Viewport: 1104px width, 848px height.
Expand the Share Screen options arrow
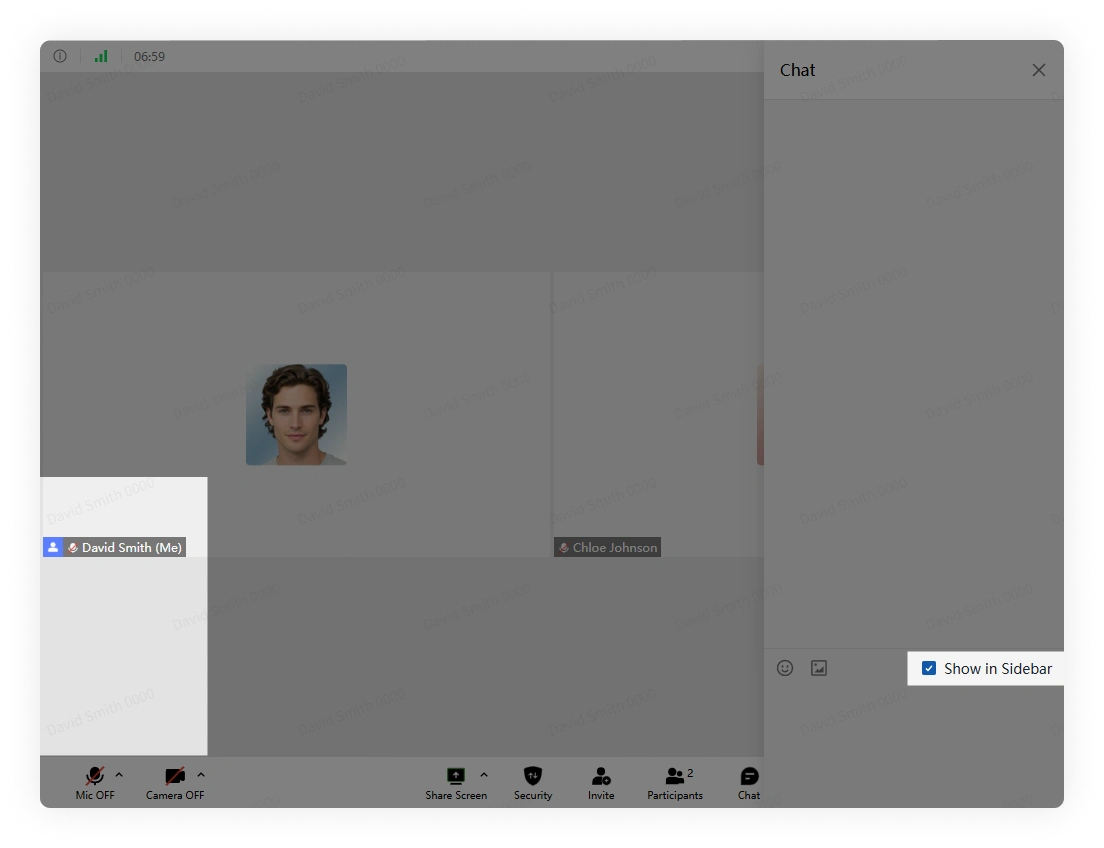pos(484,775)
